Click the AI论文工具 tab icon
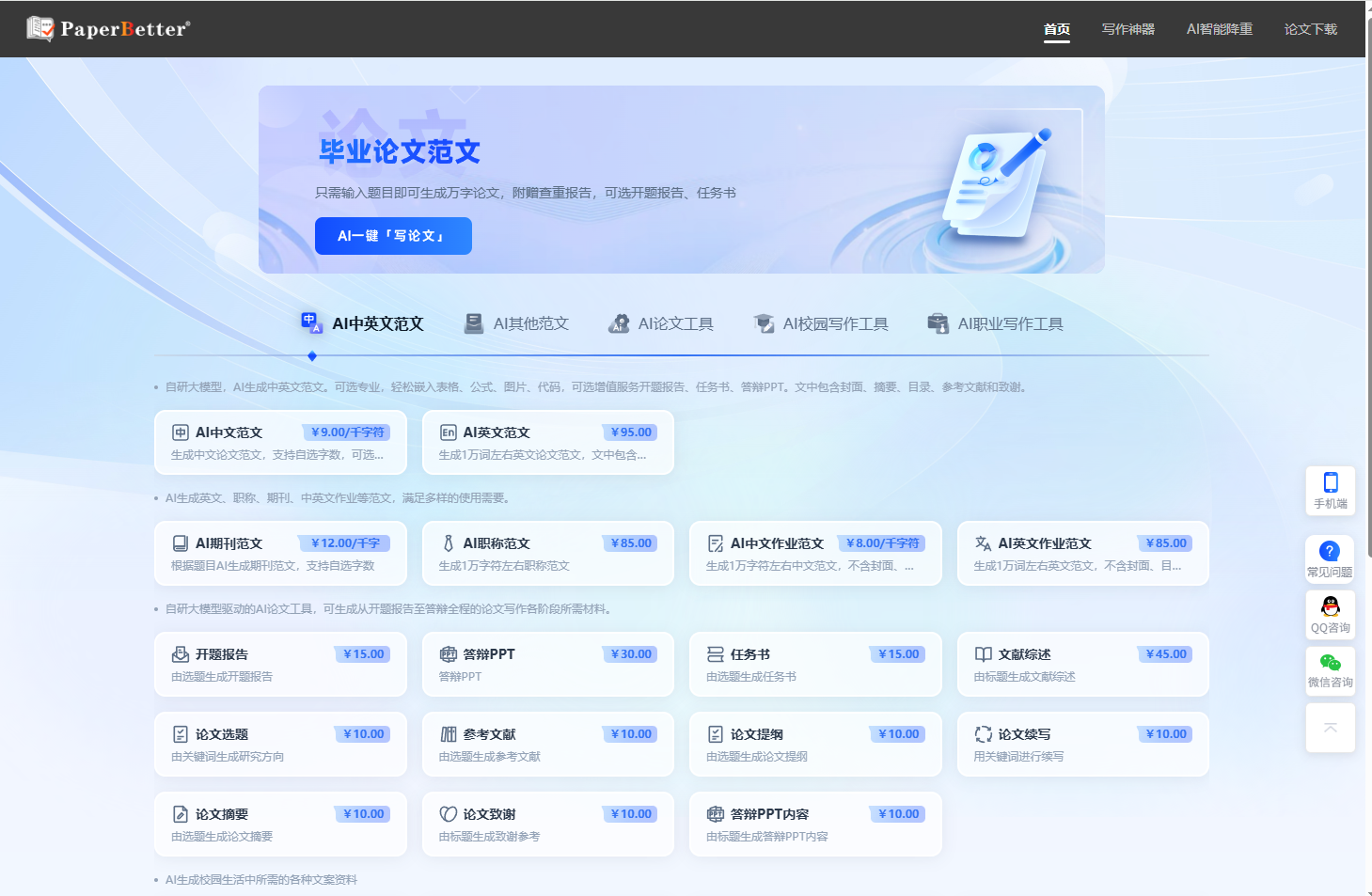 click(619, 323)
